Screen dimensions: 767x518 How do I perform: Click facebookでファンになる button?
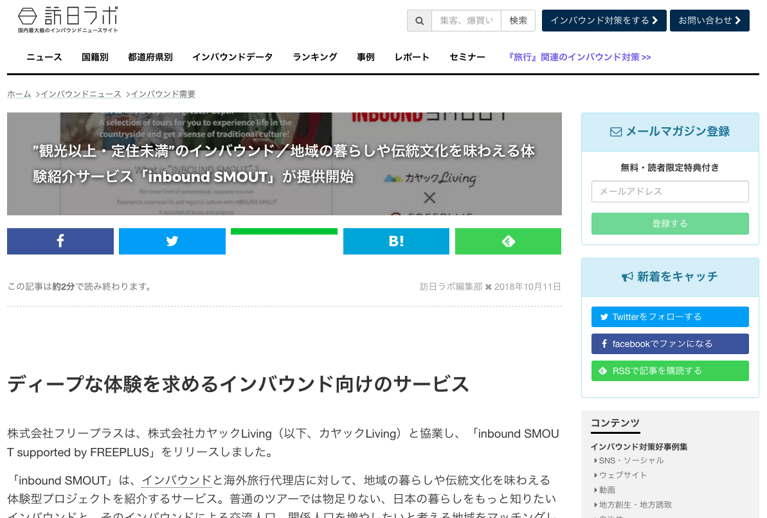click(670, 344)
